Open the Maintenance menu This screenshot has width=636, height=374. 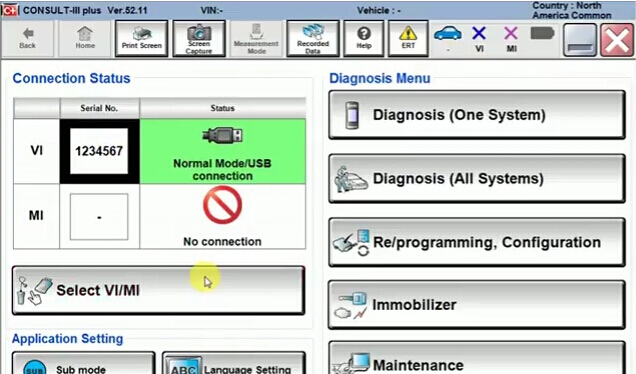[477, 358]
